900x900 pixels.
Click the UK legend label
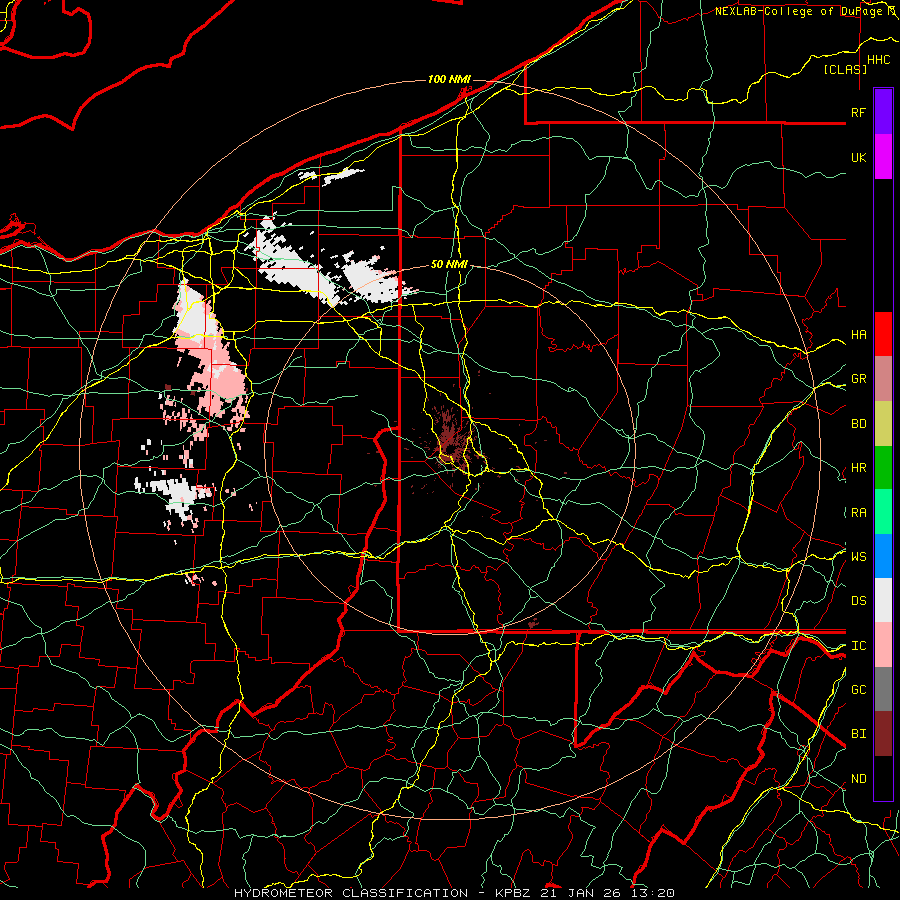(858, 157)
